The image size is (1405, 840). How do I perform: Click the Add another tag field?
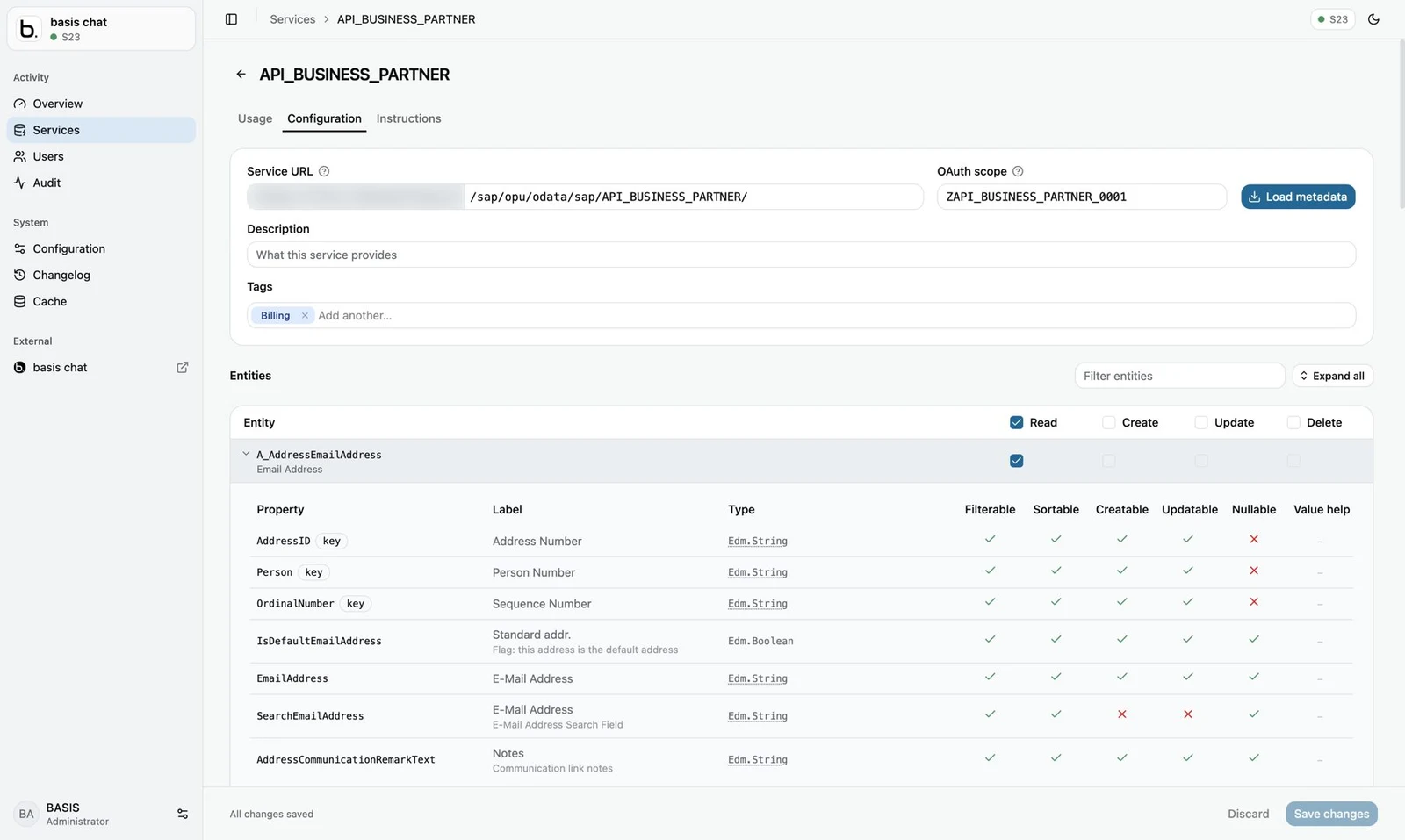pyautogui.click(x=834, y=315)
